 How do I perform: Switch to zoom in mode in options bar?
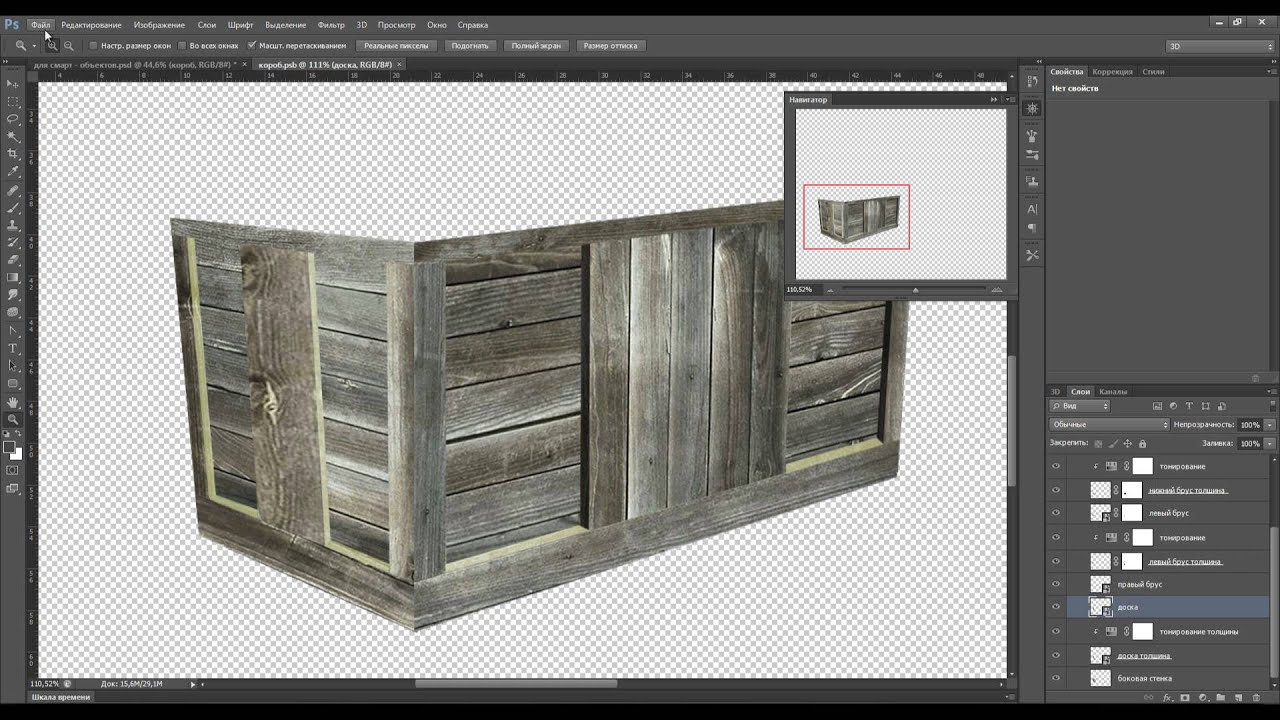[52, 45]
